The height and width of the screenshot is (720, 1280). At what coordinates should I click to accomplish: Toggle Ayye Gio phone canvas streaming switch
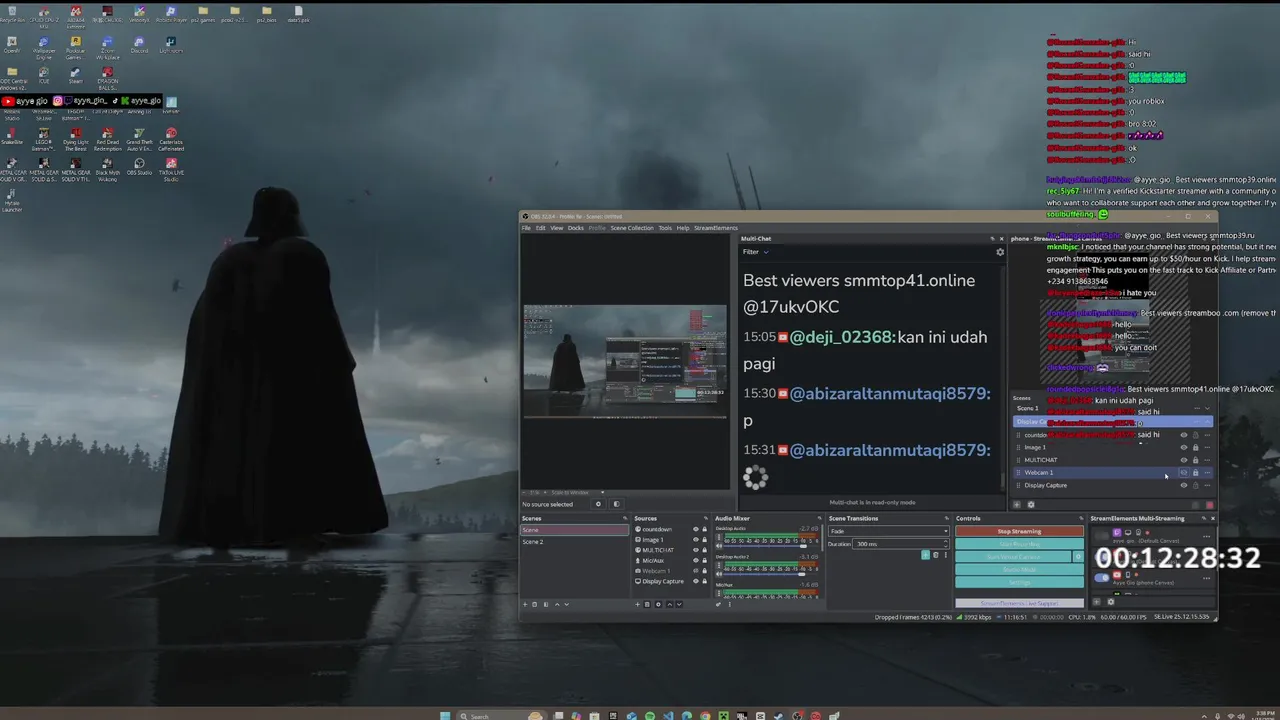pos(1102,577)
